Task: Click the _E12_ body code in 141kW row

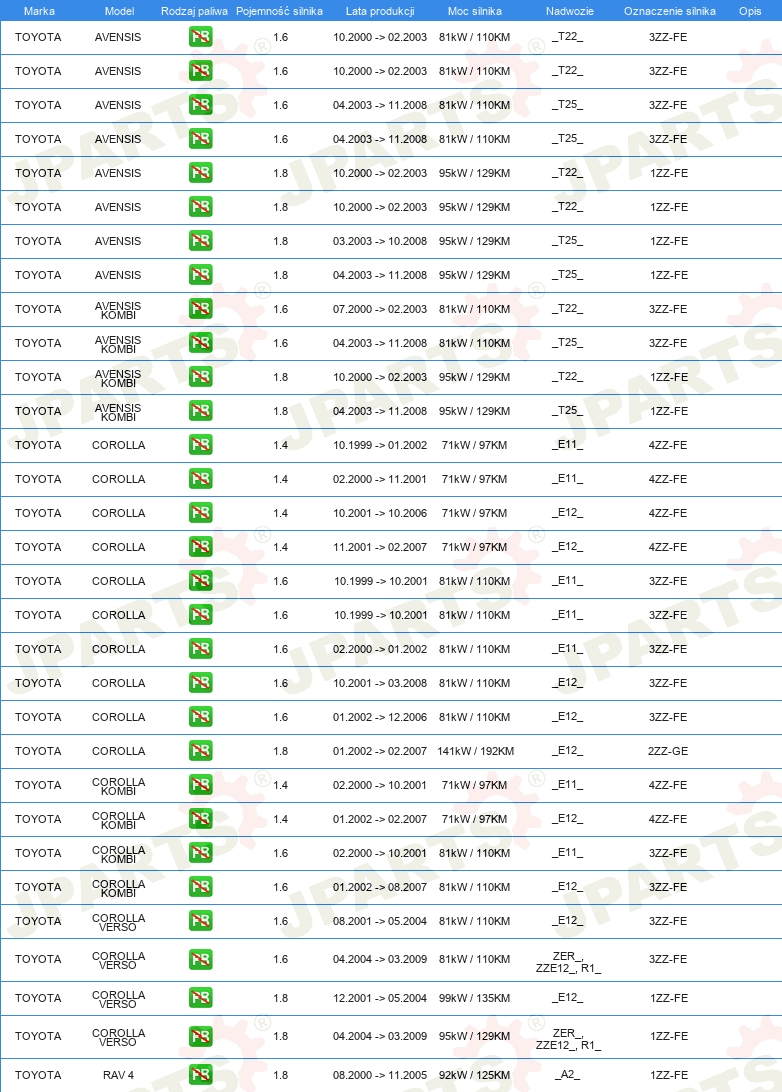Action: pos(568,751)
